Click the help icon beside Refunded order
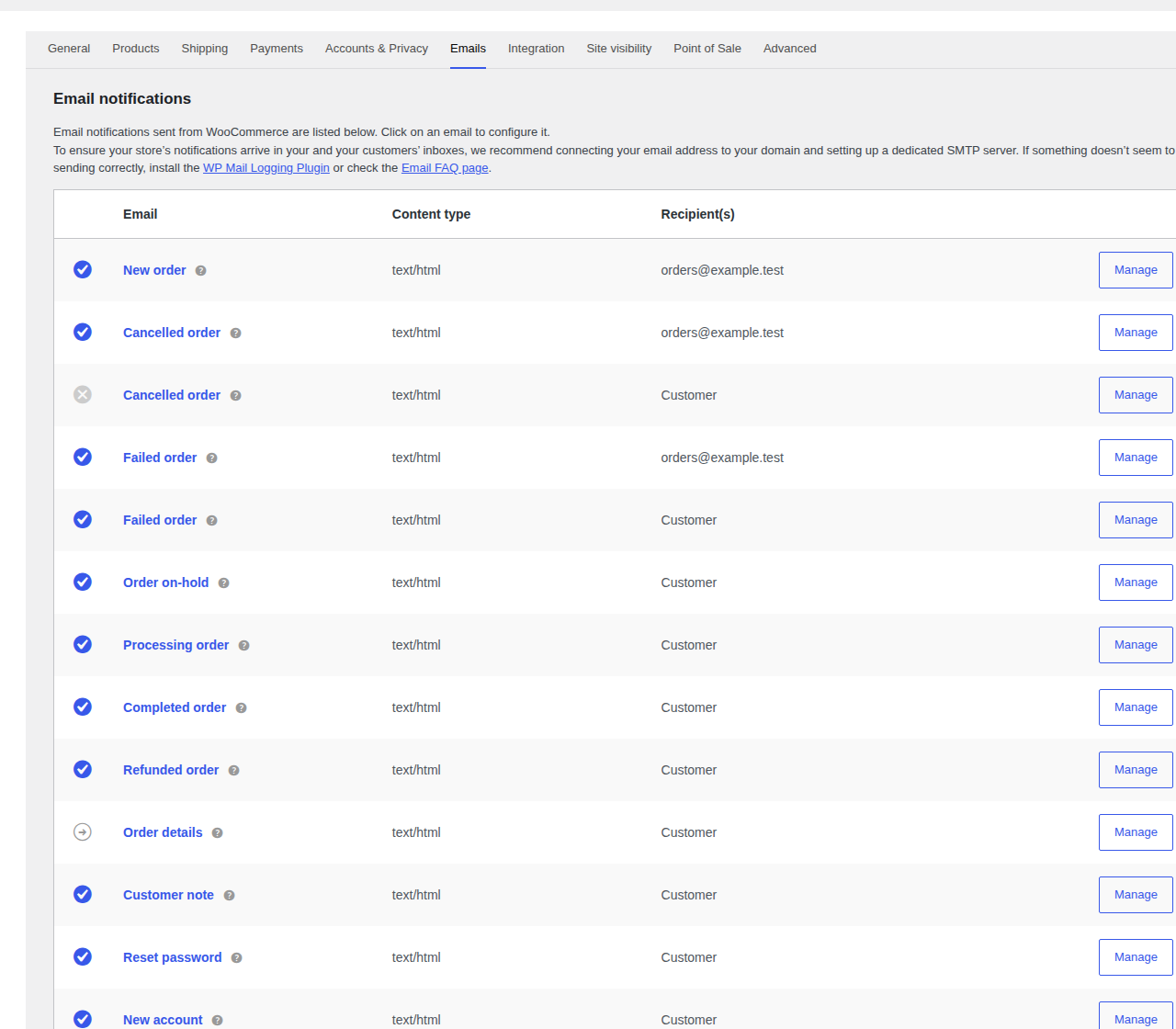The width and height of the screenshot is (1176, 1029). click(x=234, y=771)
